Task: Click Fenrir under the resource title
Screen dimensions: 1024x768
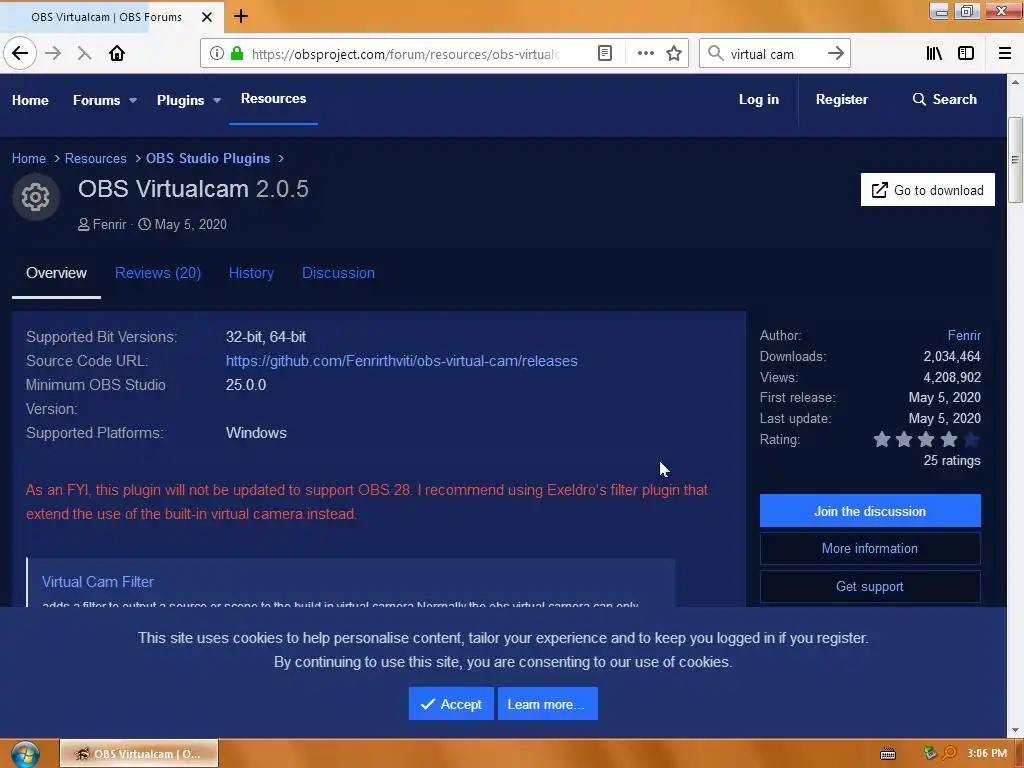Action: click(x=109, y=224)
